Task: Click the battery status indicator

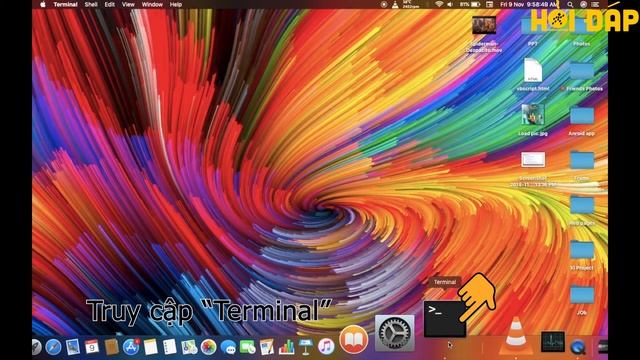Action: coord(470,4)
